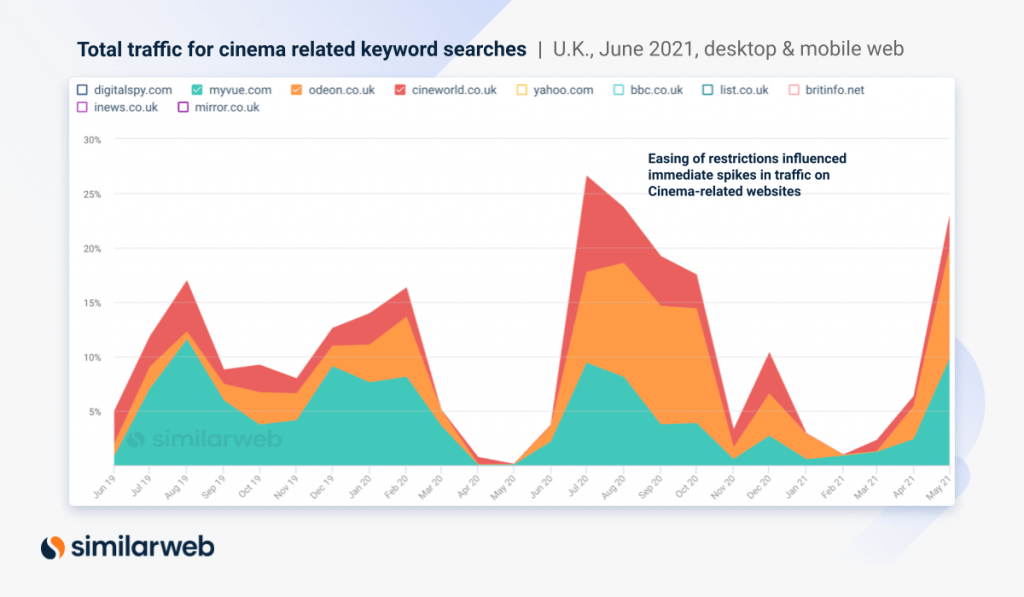The height and width of the screenshot is (597, 1024).
Task: Click the Aug 19 x-axis label
Action: point(177,487)
